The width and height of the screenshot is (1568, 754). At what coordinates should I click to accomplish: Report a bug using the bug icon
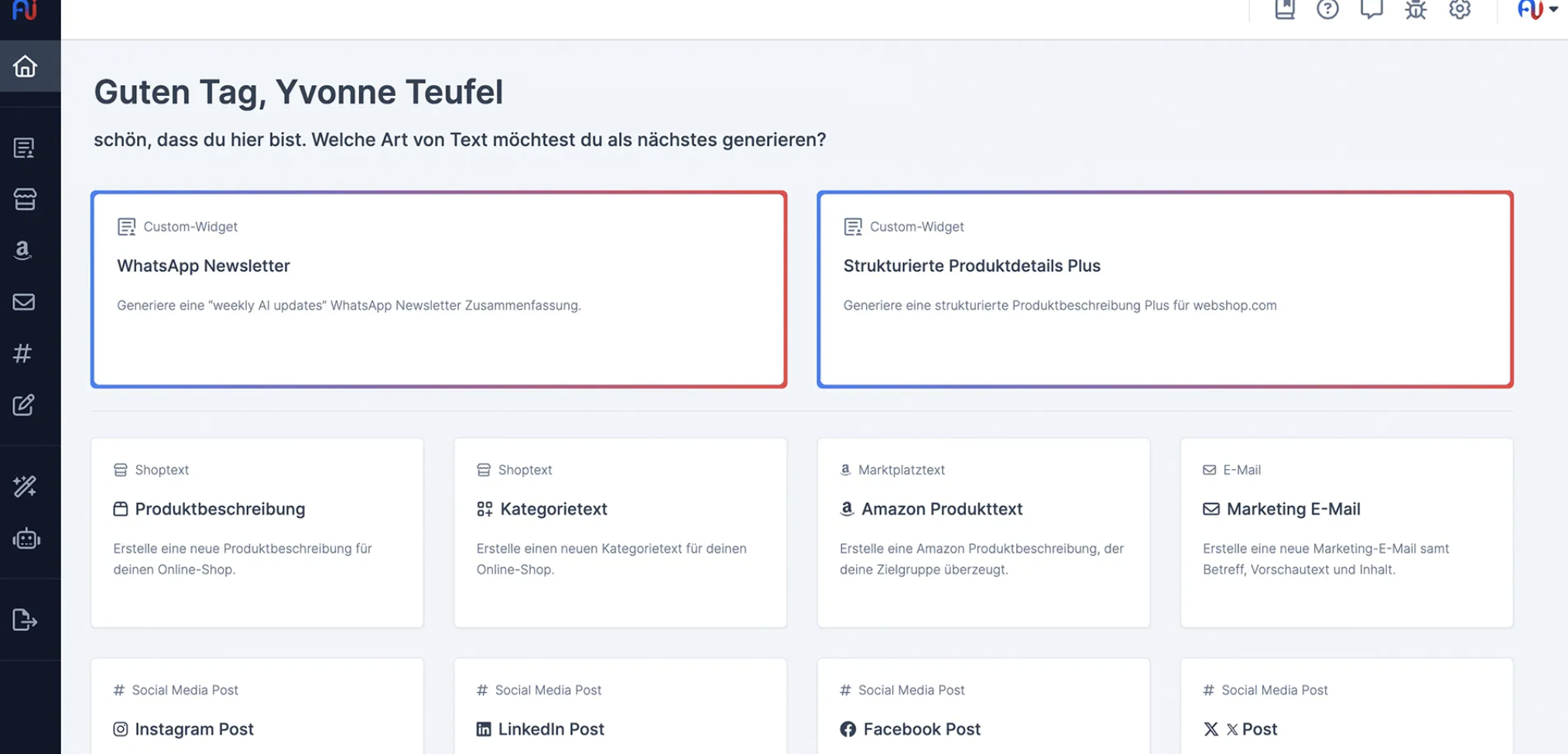tap(1415, 10)
